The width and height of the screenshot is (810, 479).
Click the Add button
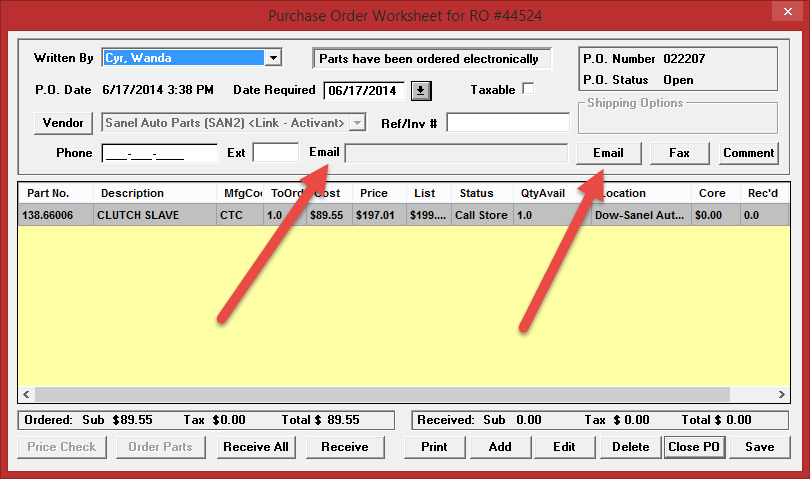500,447
